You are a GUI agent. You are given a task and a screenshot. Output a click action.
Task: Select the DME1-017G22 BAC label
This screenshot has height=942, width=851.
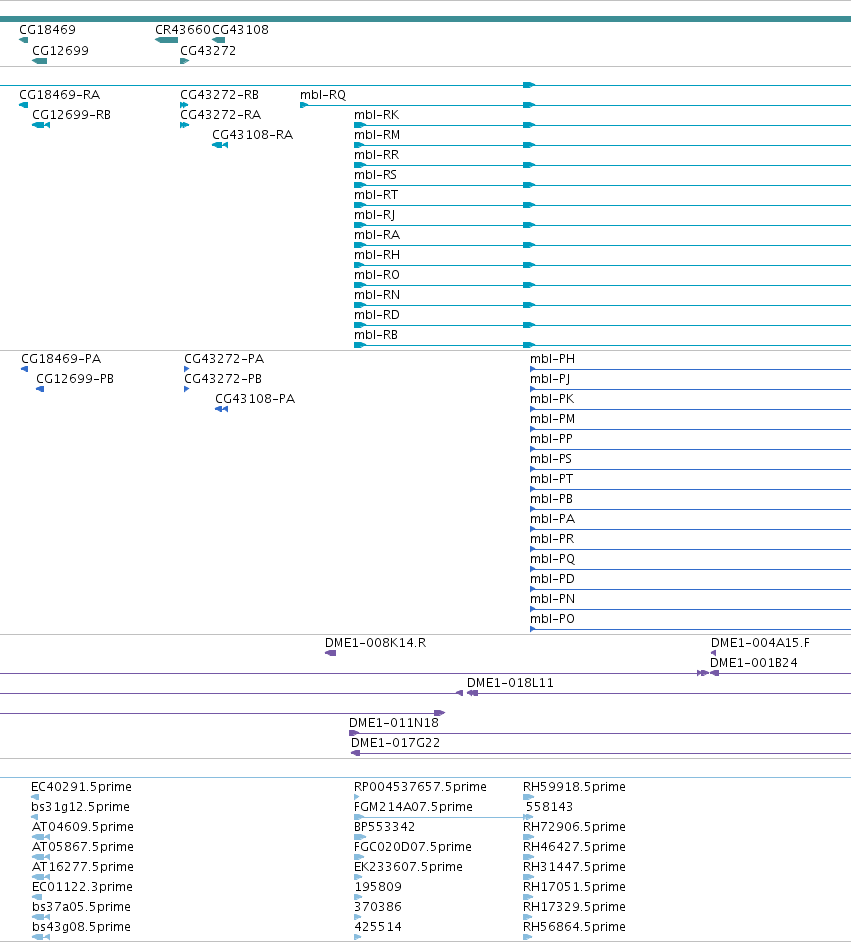(x=395, y=743)
